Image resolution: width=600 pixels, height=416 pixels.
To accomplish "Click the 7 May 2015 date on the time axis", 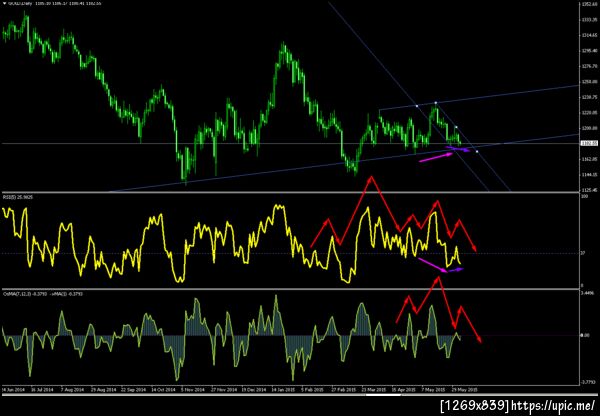I will pos(434,389).
